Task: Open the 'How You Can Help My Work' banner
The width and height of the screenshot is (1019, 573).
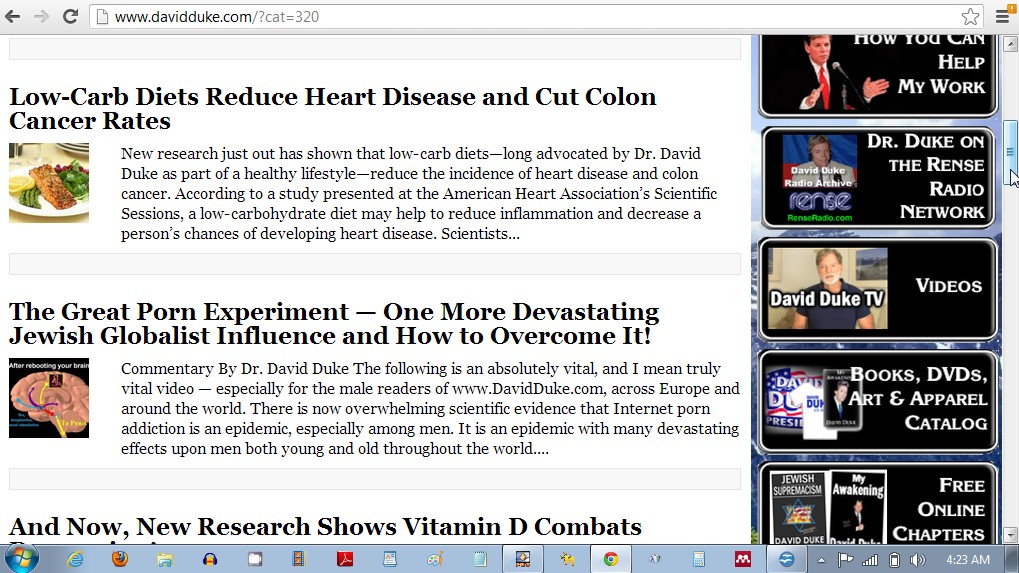Action: [878, 75]
